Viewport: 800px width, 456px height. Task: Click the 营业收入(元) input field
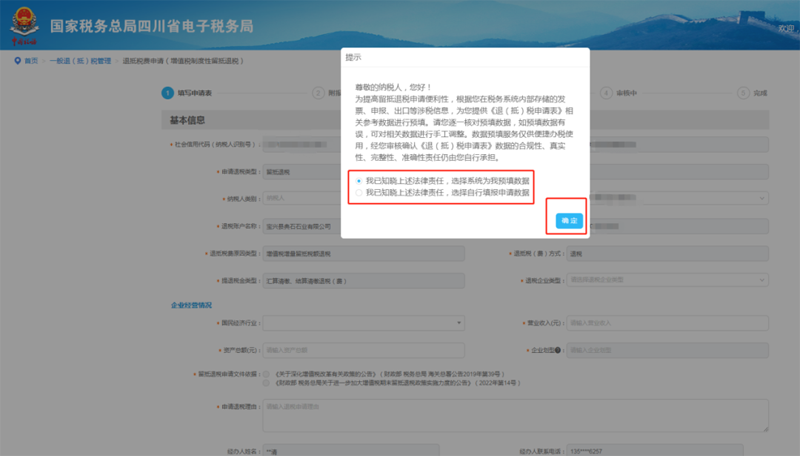coord(667,324)
